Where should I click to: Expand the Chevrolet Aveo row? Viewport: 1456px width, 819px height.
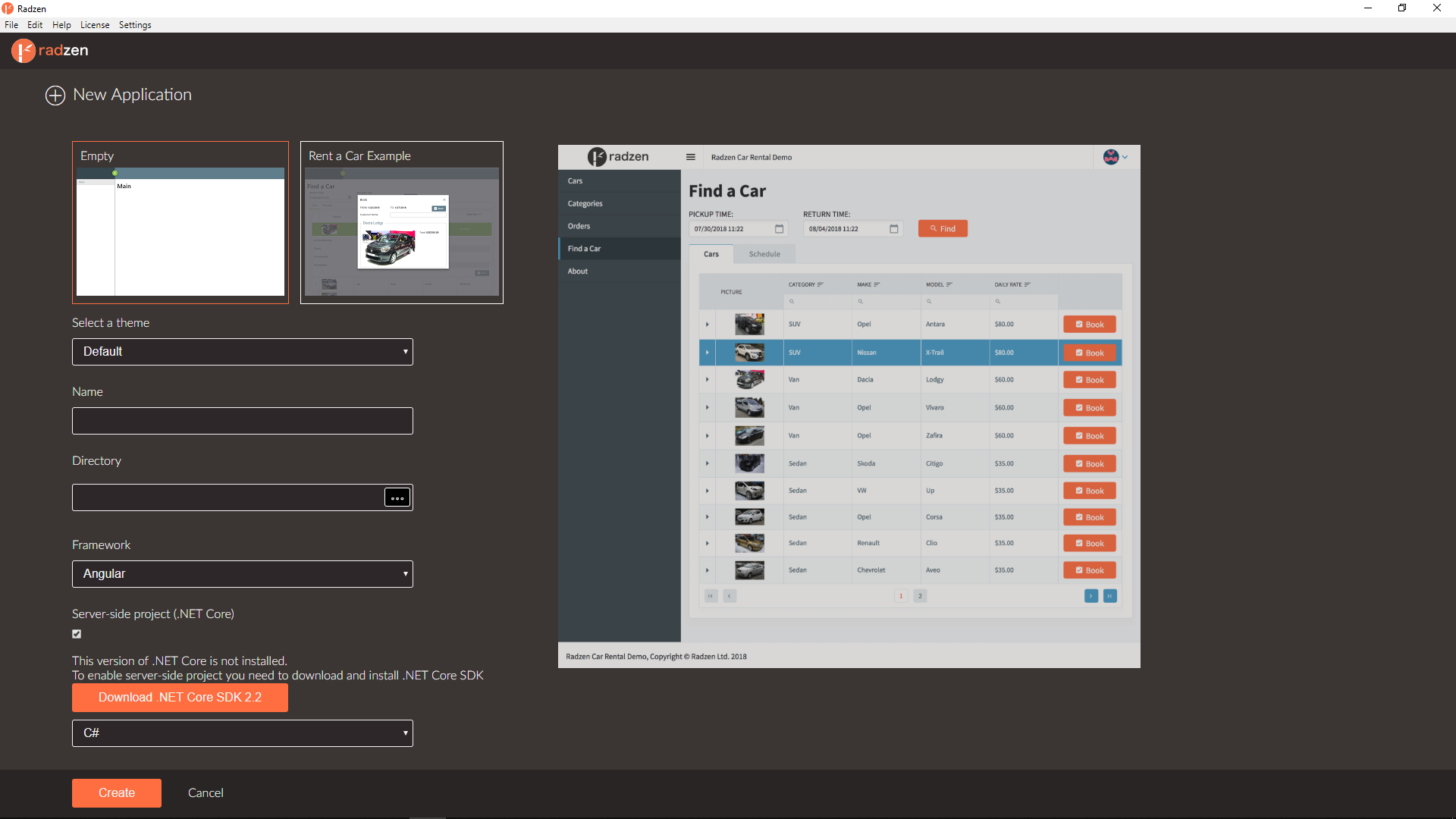pyautogui.click(x=708, y=570)
